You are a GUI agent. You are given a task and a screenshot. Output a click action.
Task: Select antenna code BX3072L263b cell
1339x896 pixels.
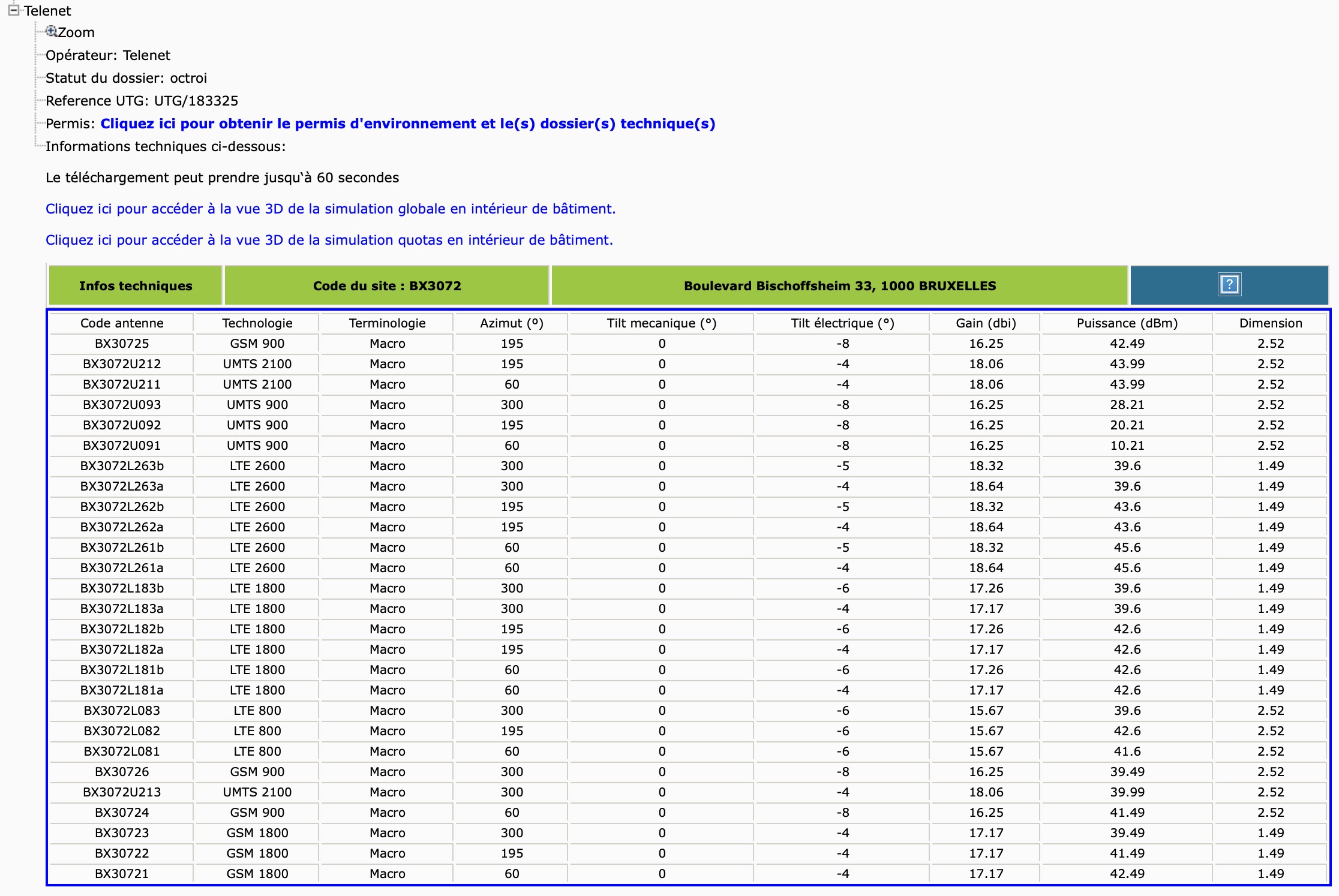coord(122,466)
